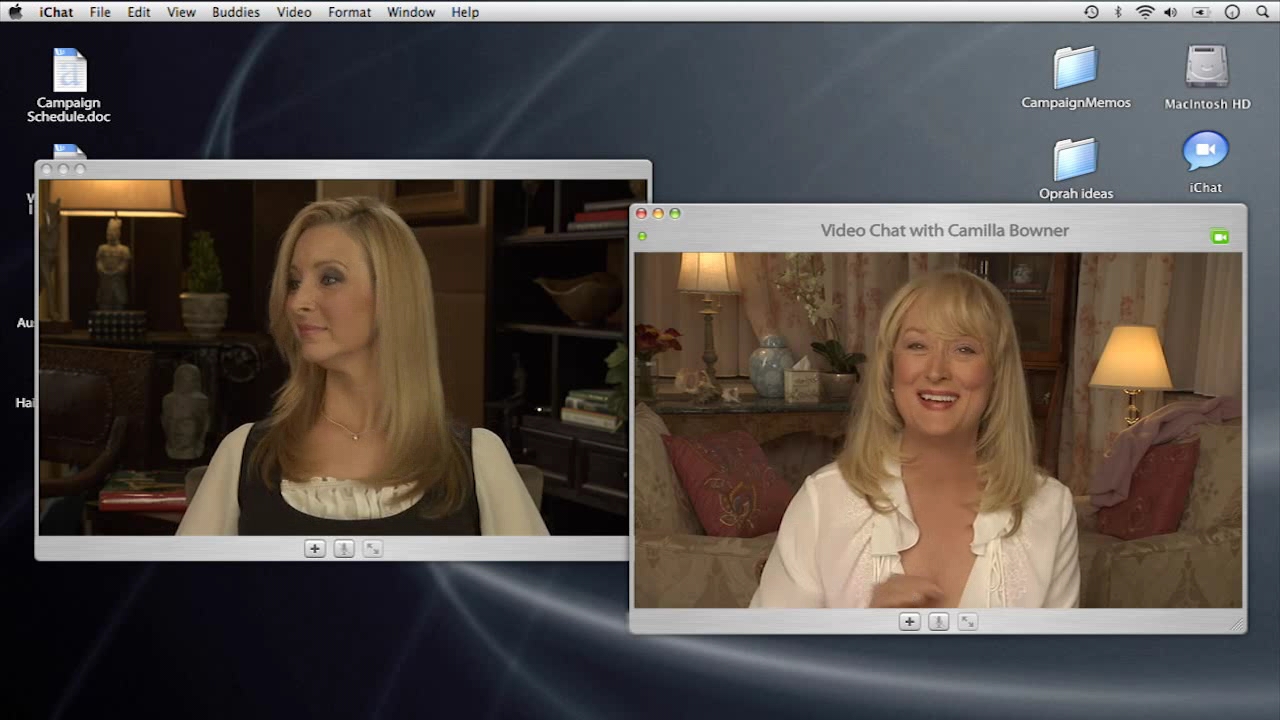Select the Oprah ideas folder
This screenshot has height=720, width=1280.
pos(1076,169)
